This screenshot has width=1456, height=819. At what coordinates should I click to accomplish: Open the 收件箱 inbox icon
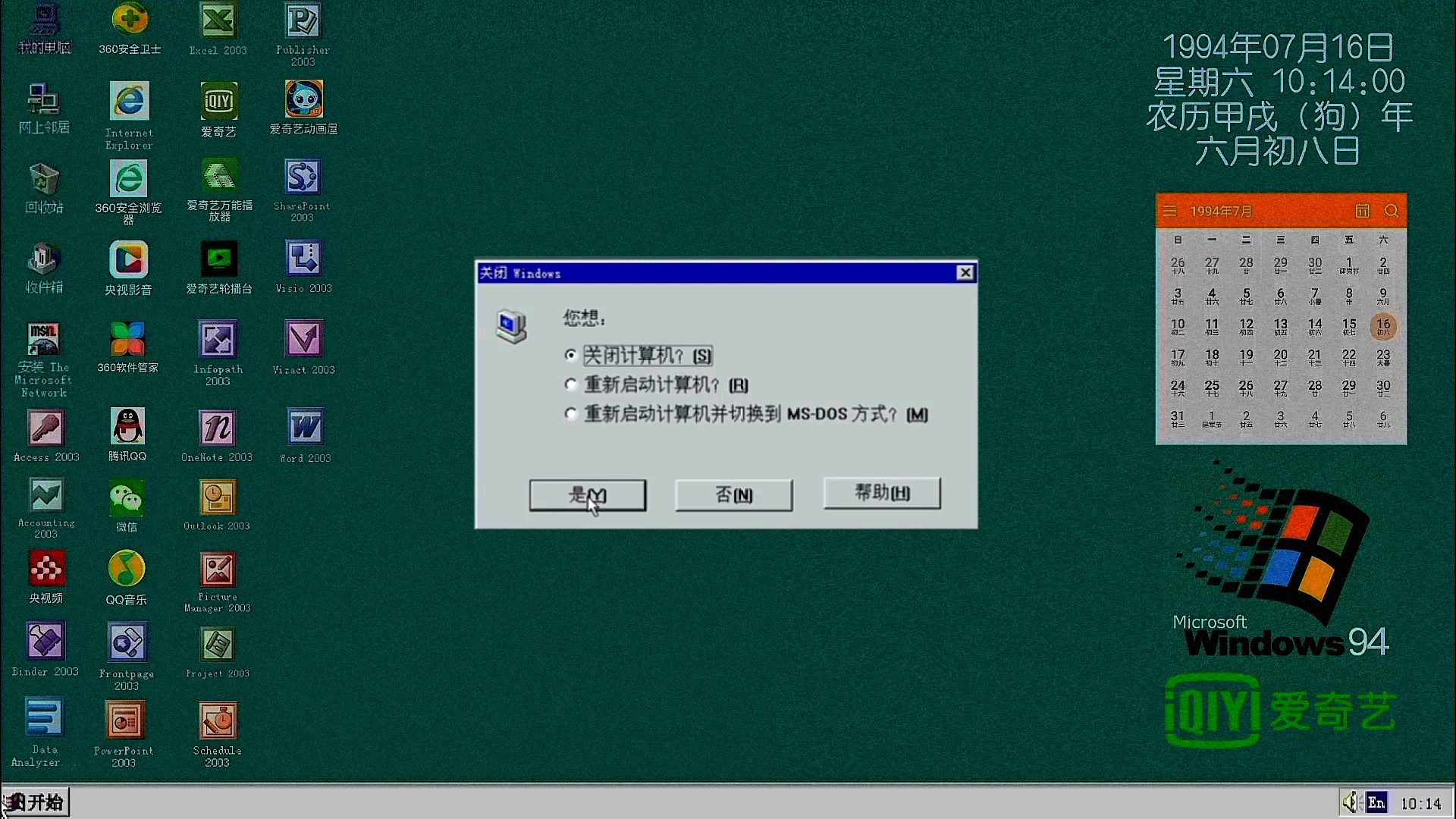44,268
